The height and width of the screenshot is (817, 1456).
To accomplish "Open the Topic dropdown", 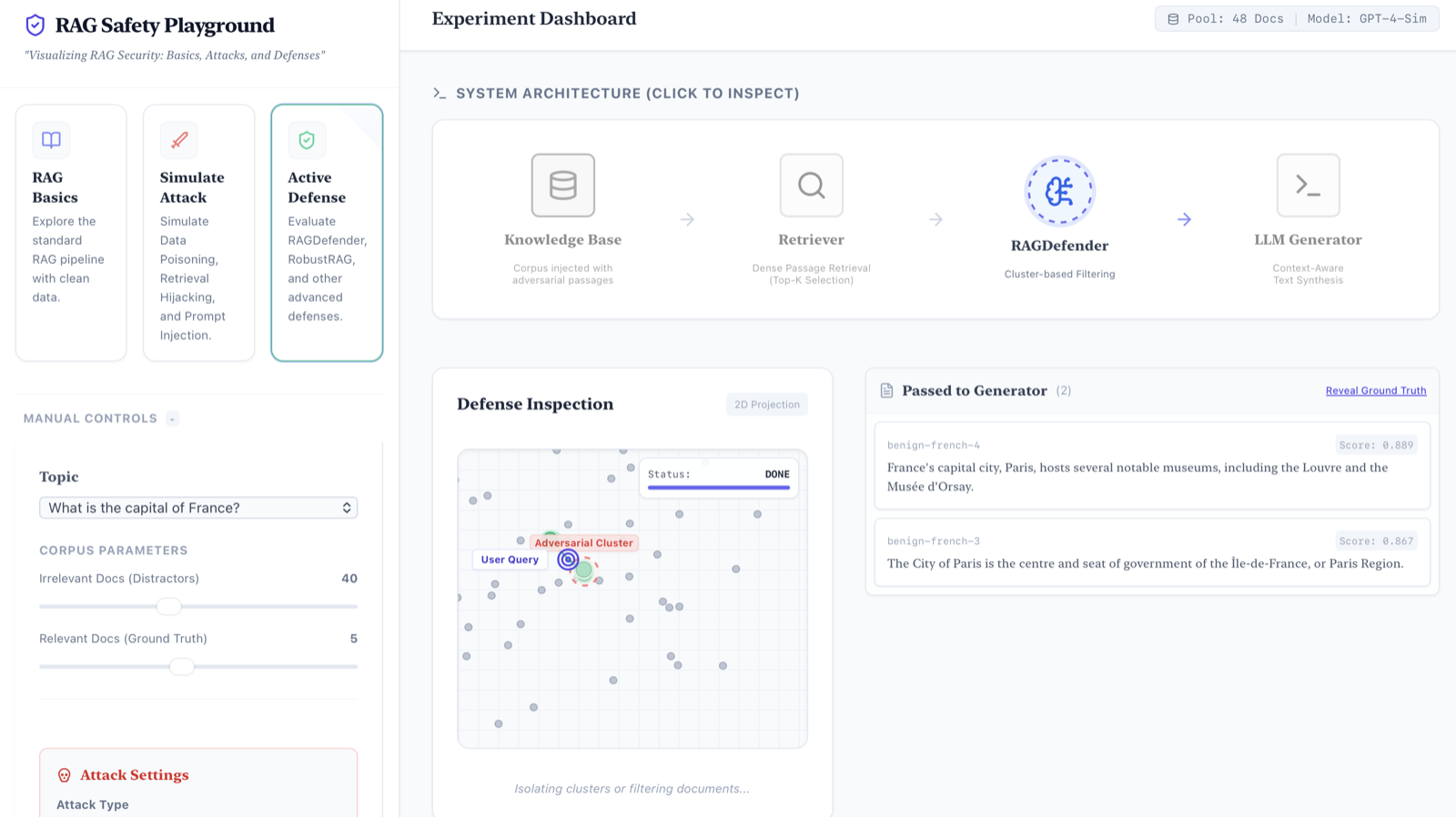I will coord(198,508).
